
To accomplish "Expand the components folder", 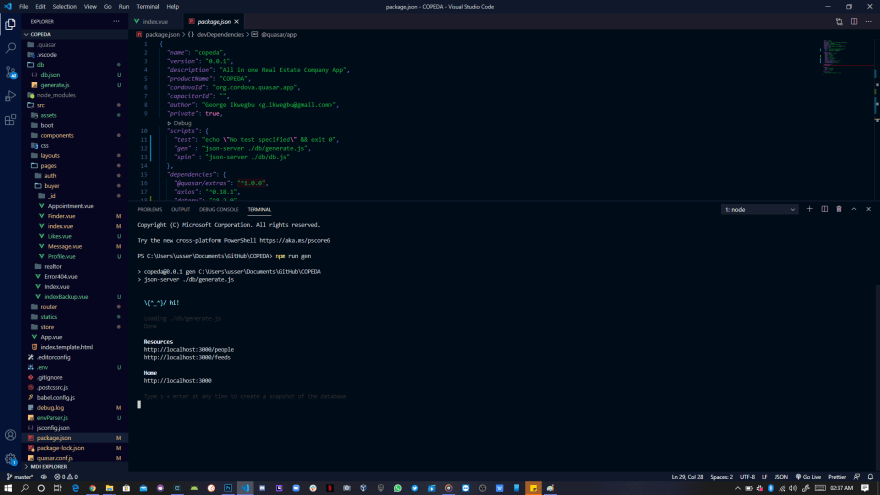I will coord(75,135).
